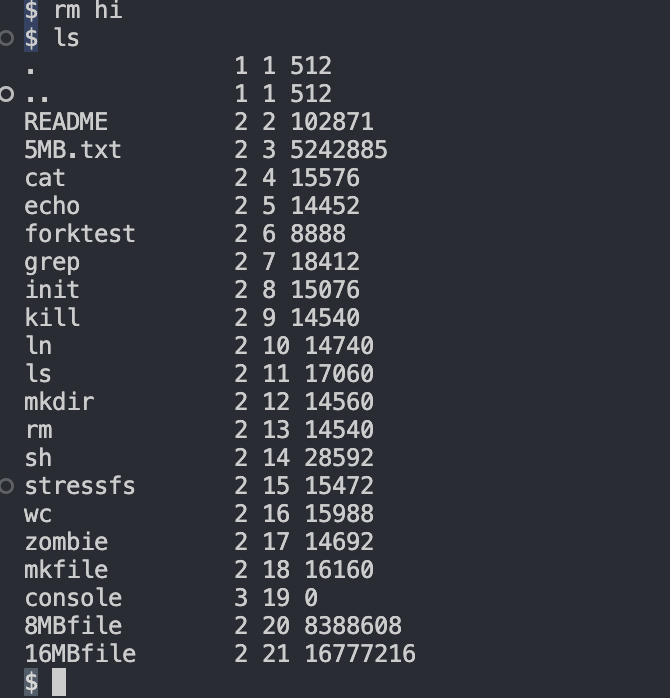Click the forktest entry
670x698 pixels.
tap(80, 234)
